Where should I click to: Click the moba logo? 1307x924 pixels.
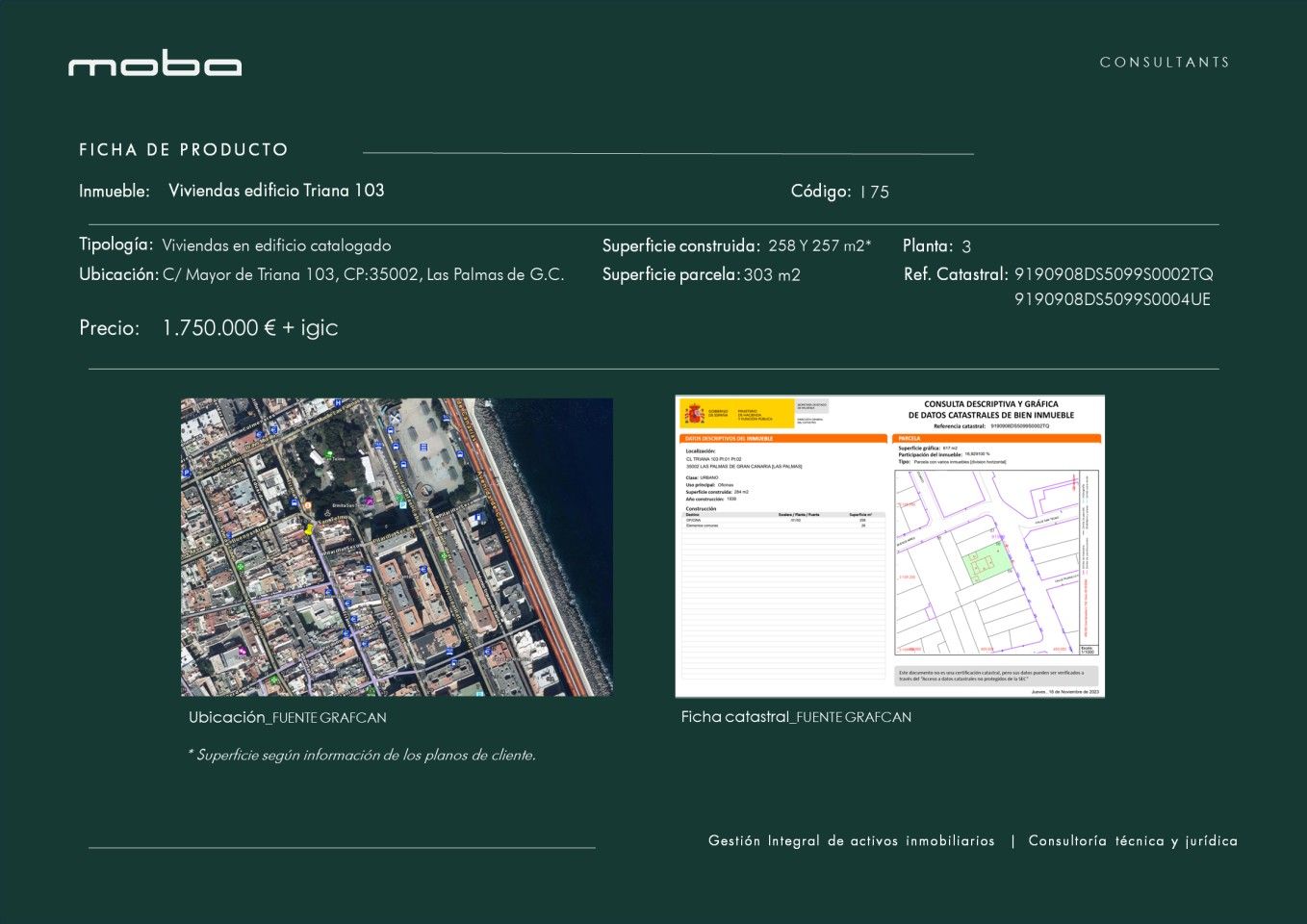[x=155, y=64]
